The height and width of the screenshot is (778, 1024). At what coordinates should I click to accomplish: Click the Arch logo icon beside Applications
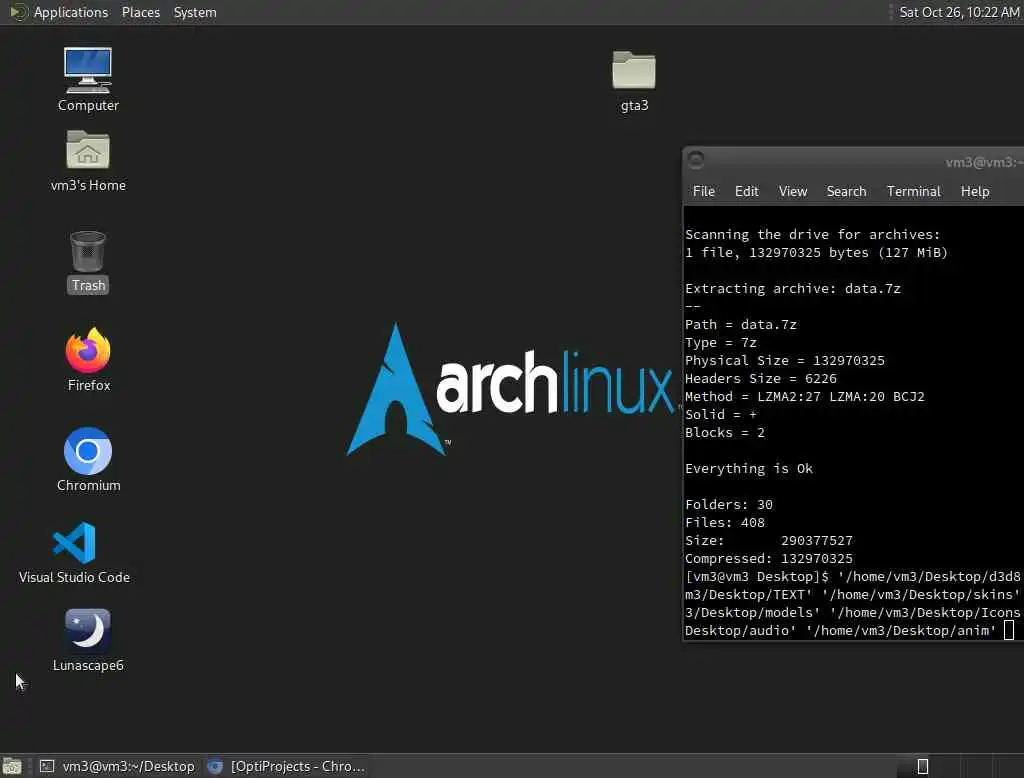[18, 12]
